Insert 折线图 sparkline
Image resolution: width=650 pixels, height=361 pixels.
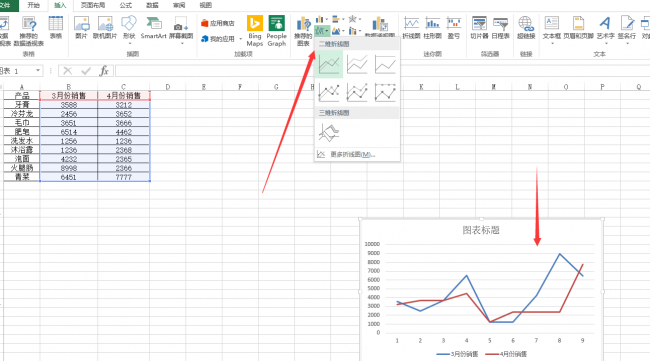pos(411,28)
